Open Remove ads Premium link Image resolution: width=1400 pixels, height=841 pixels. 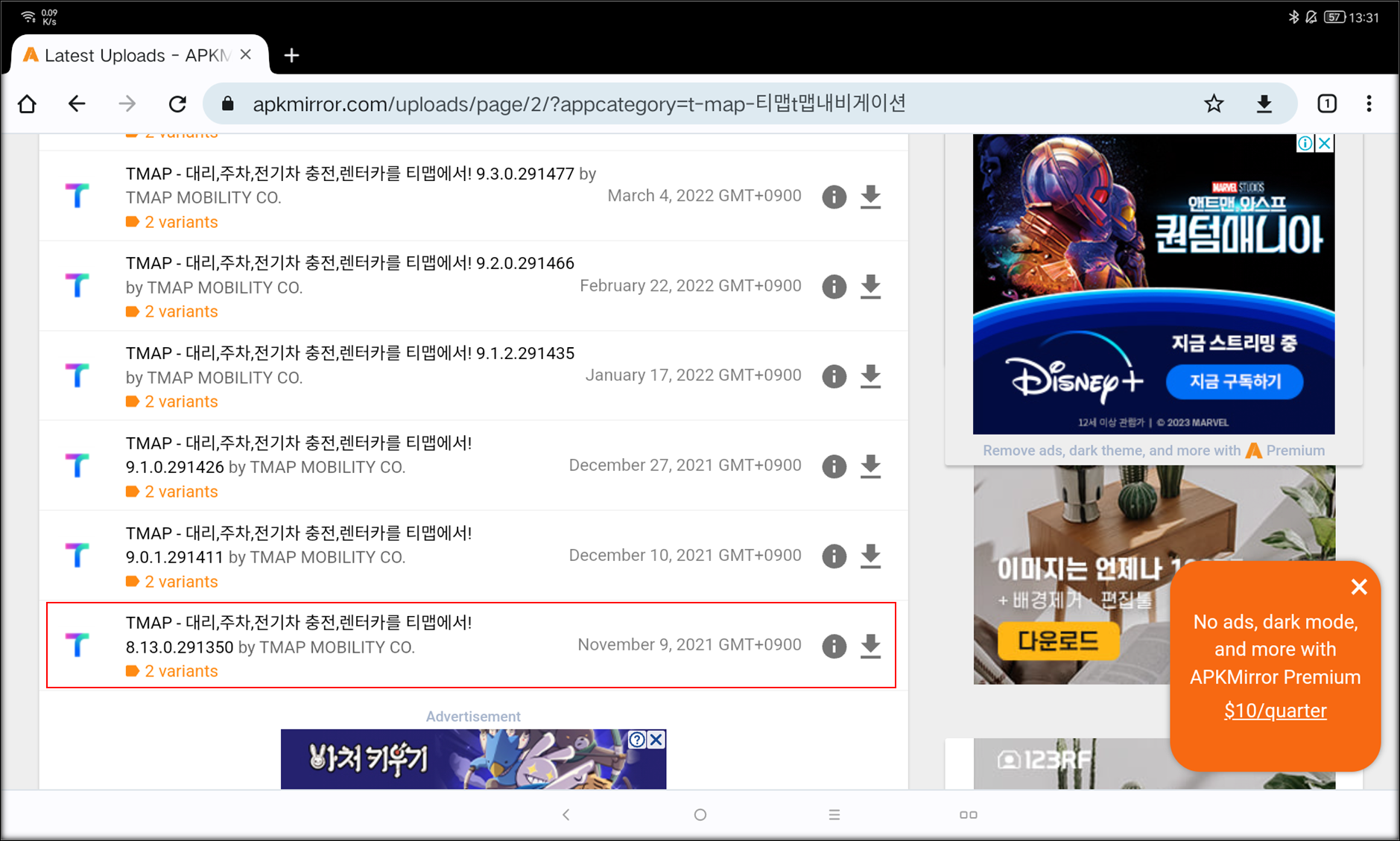(x=1154, y=451)
